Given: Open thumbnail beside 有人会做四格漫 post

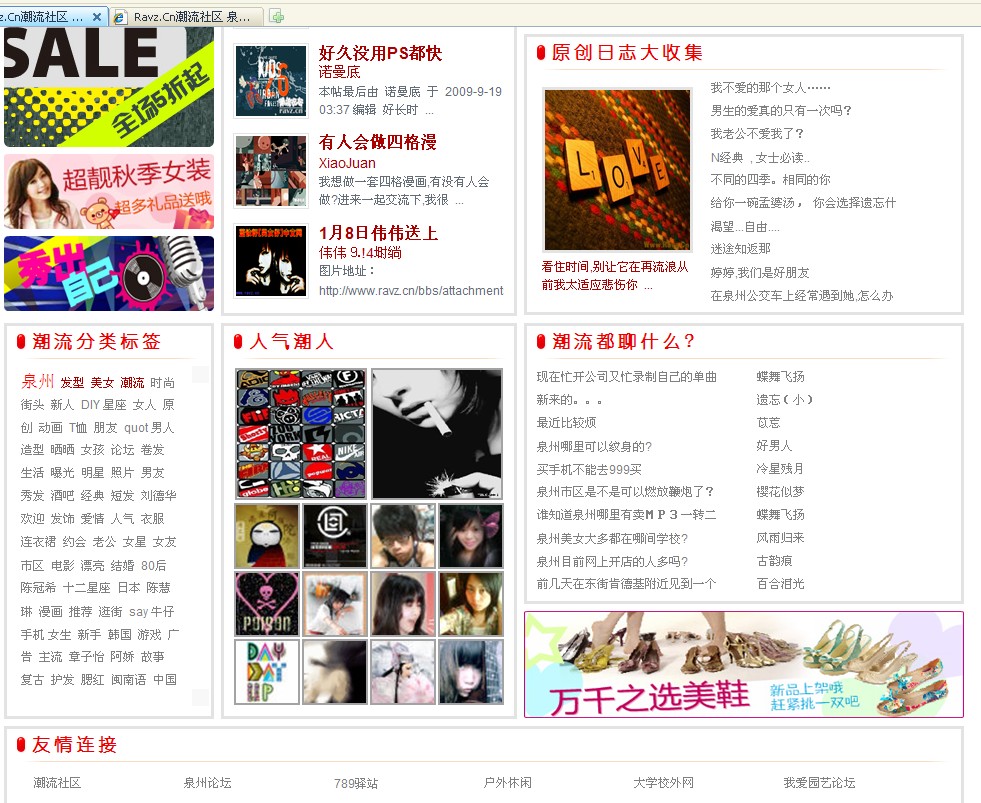Looking at the screenshot, I should (271, 171).
